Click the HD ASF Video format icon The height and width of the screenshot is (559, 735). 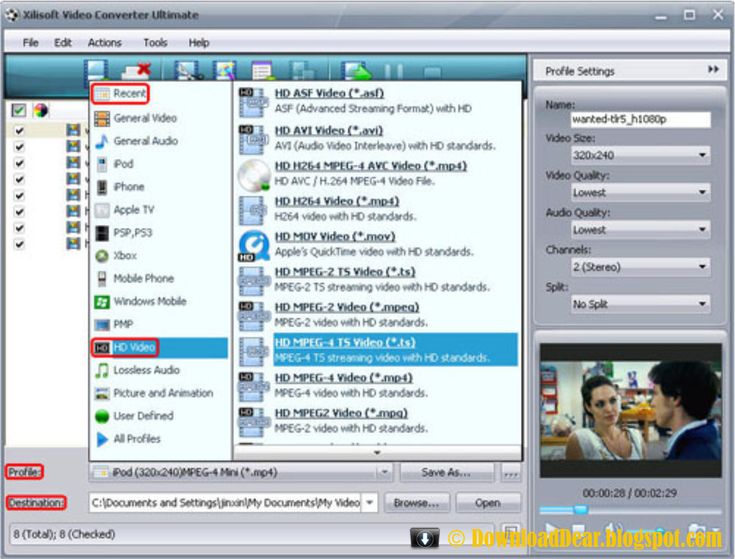254,102
